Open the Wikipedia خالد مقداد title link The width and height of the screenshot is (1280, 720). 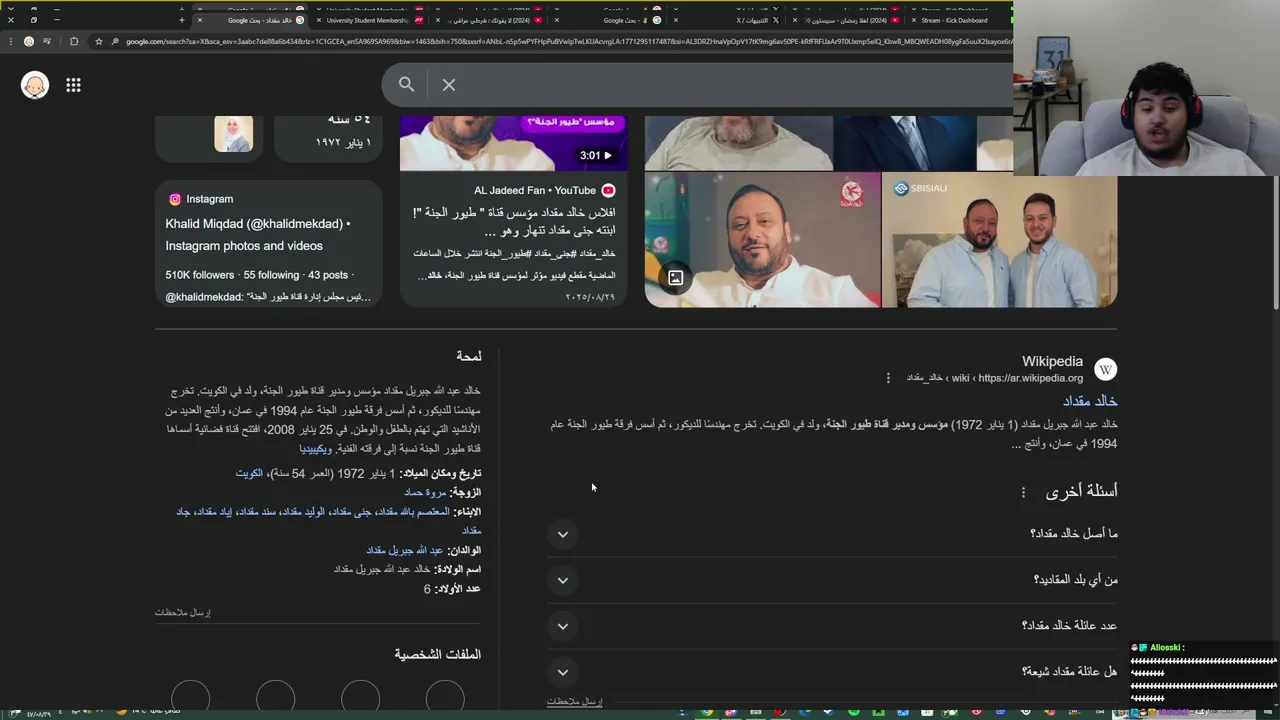pos(1090,401)
